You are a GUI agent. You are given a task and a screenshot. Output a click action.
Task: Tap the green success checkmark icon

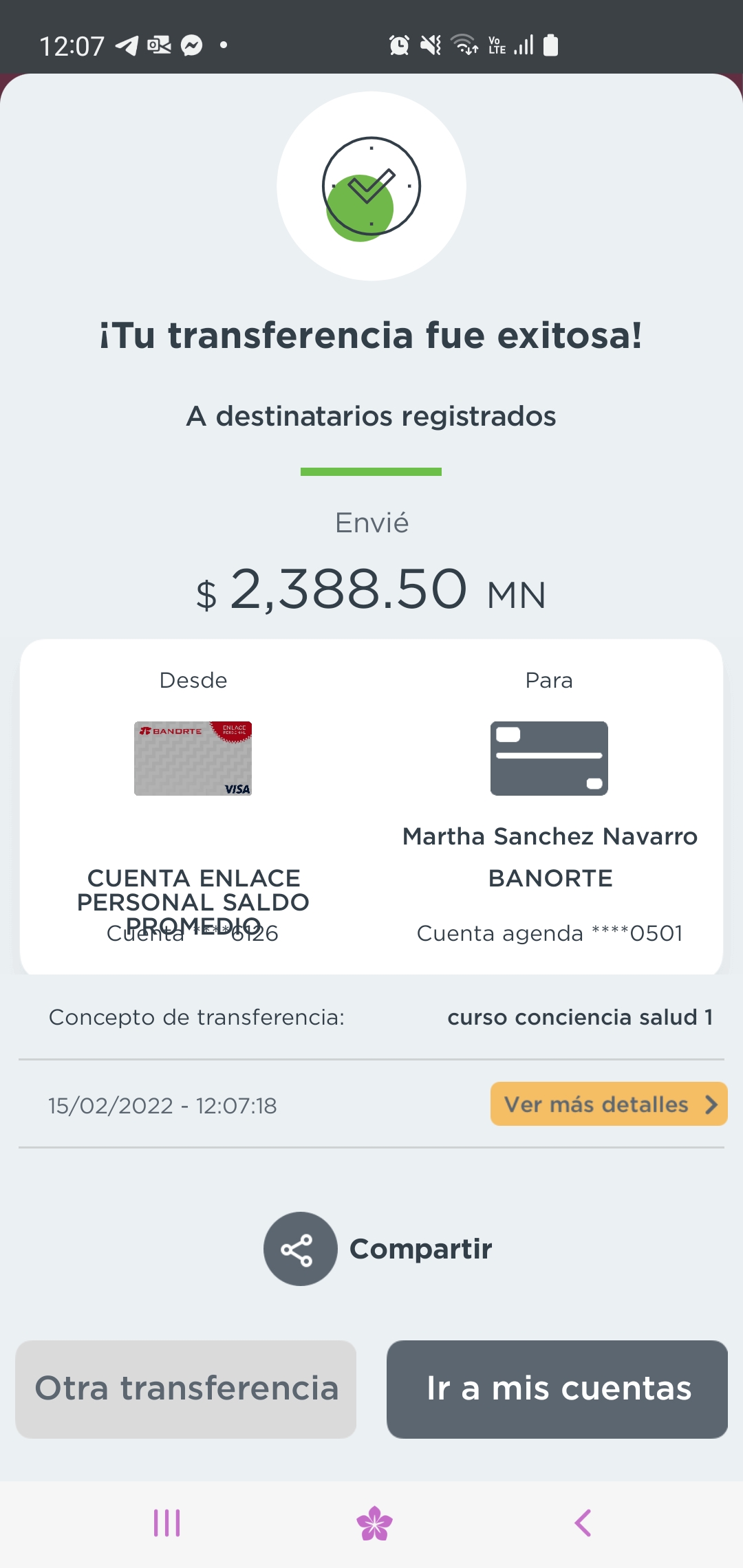tap(371, 186)
